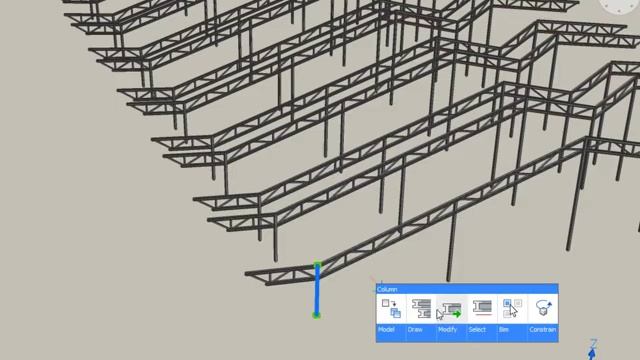
Task: Click the selection boxes with cursor icon
Action: [512, 308]
